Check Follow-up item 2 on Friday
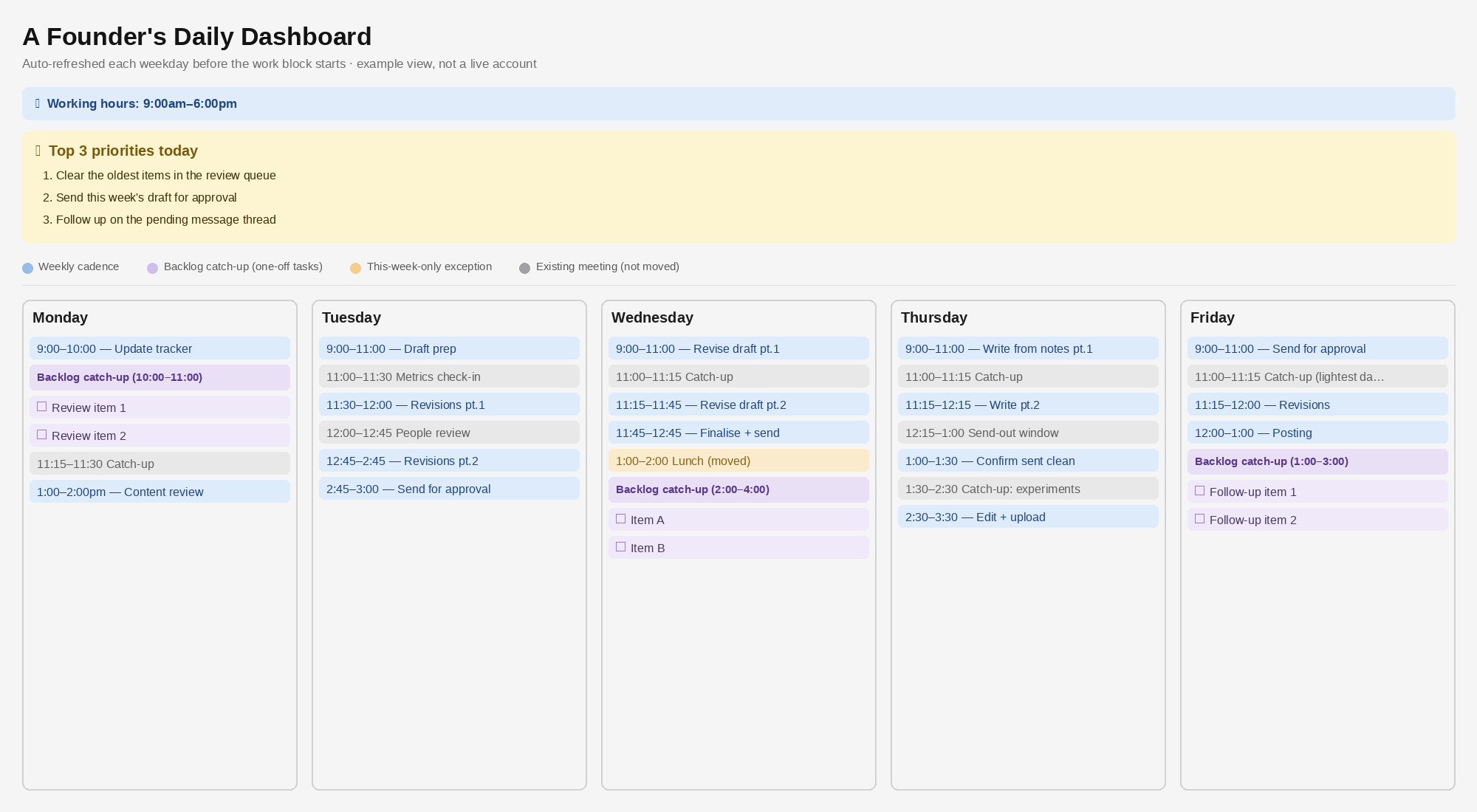Screen dimensions: 1477x812 click(x=1200, y=519)
